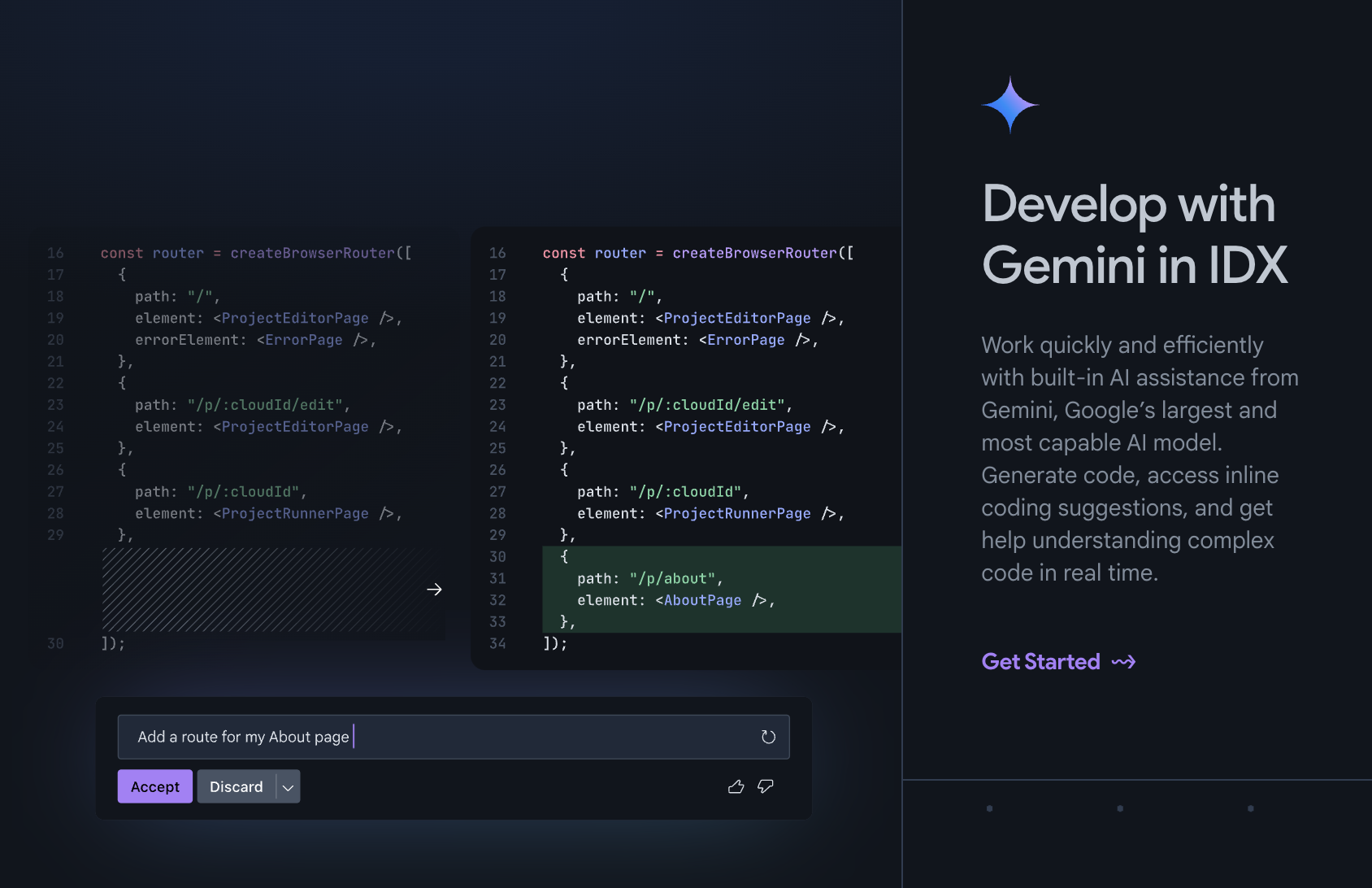
Task: Click the arrow between the diff panes
Action: [434, 590]
